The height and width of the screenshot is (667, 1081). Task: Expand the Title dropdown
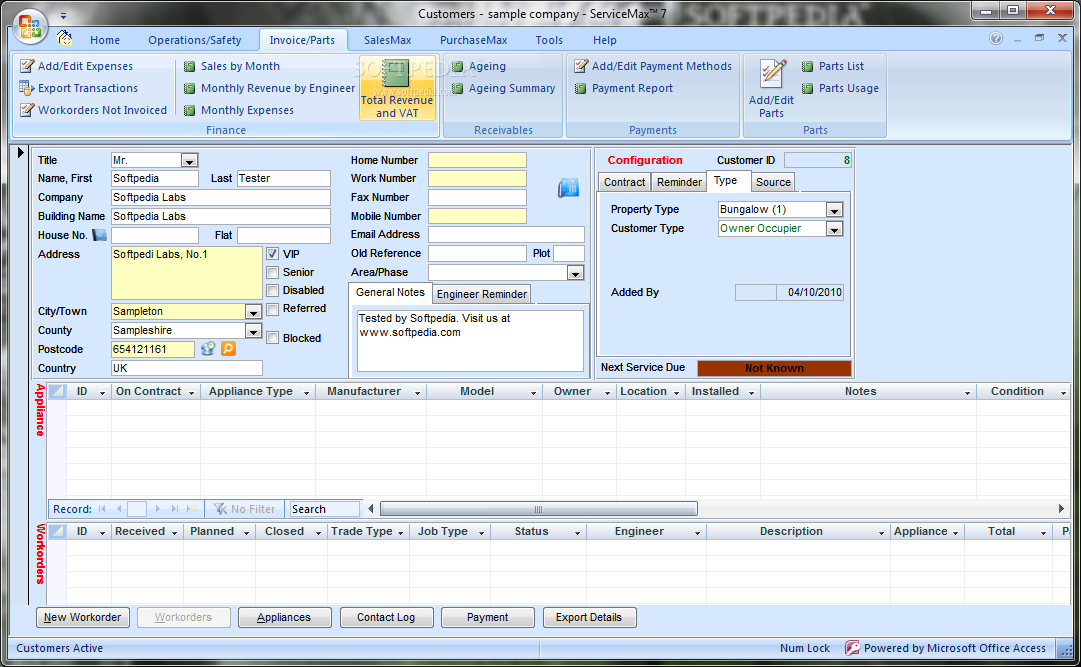click(190, 161)
